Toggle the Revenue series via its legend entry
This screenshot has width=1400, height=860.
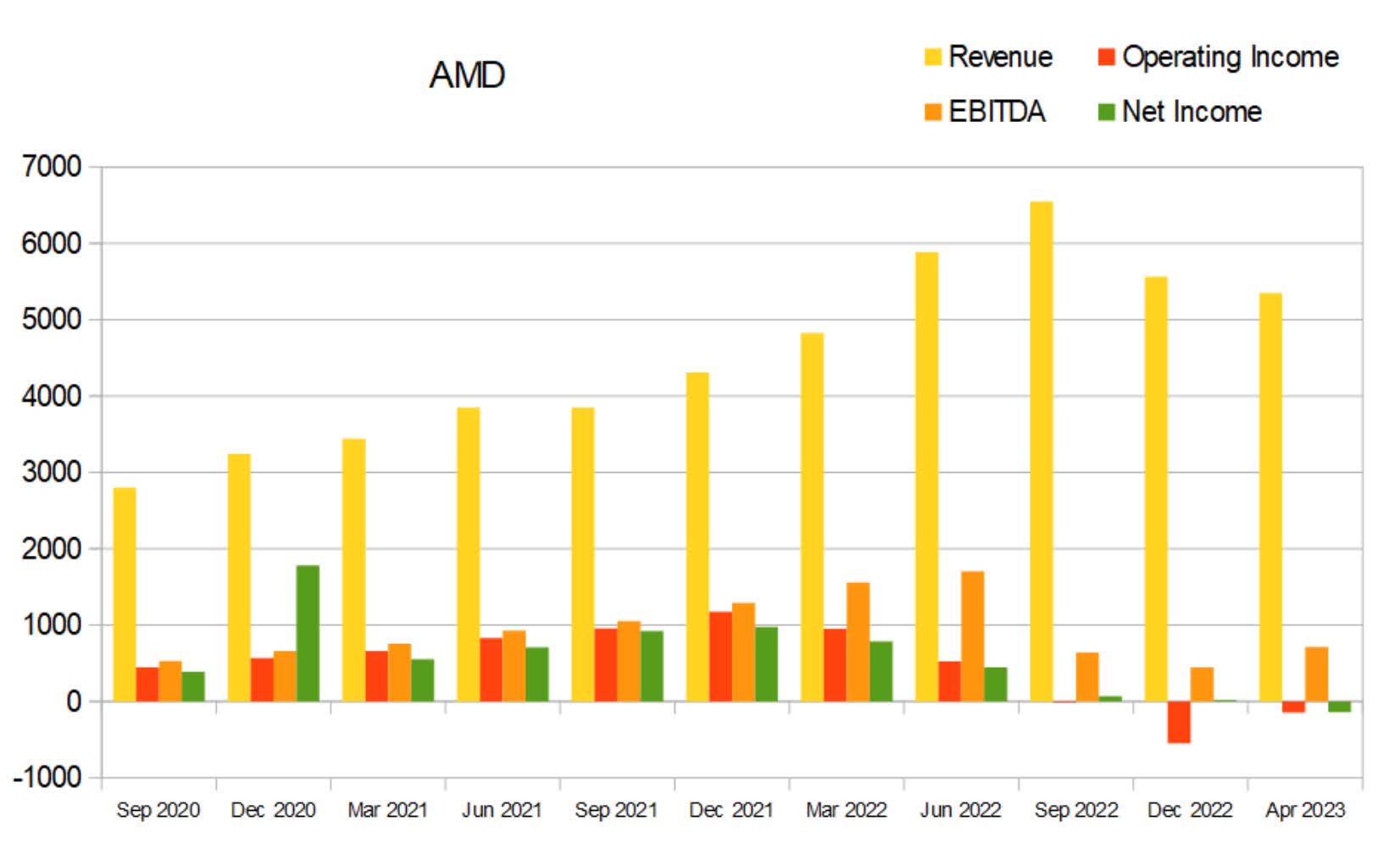pyautogui.click(x=1002, y=57)
